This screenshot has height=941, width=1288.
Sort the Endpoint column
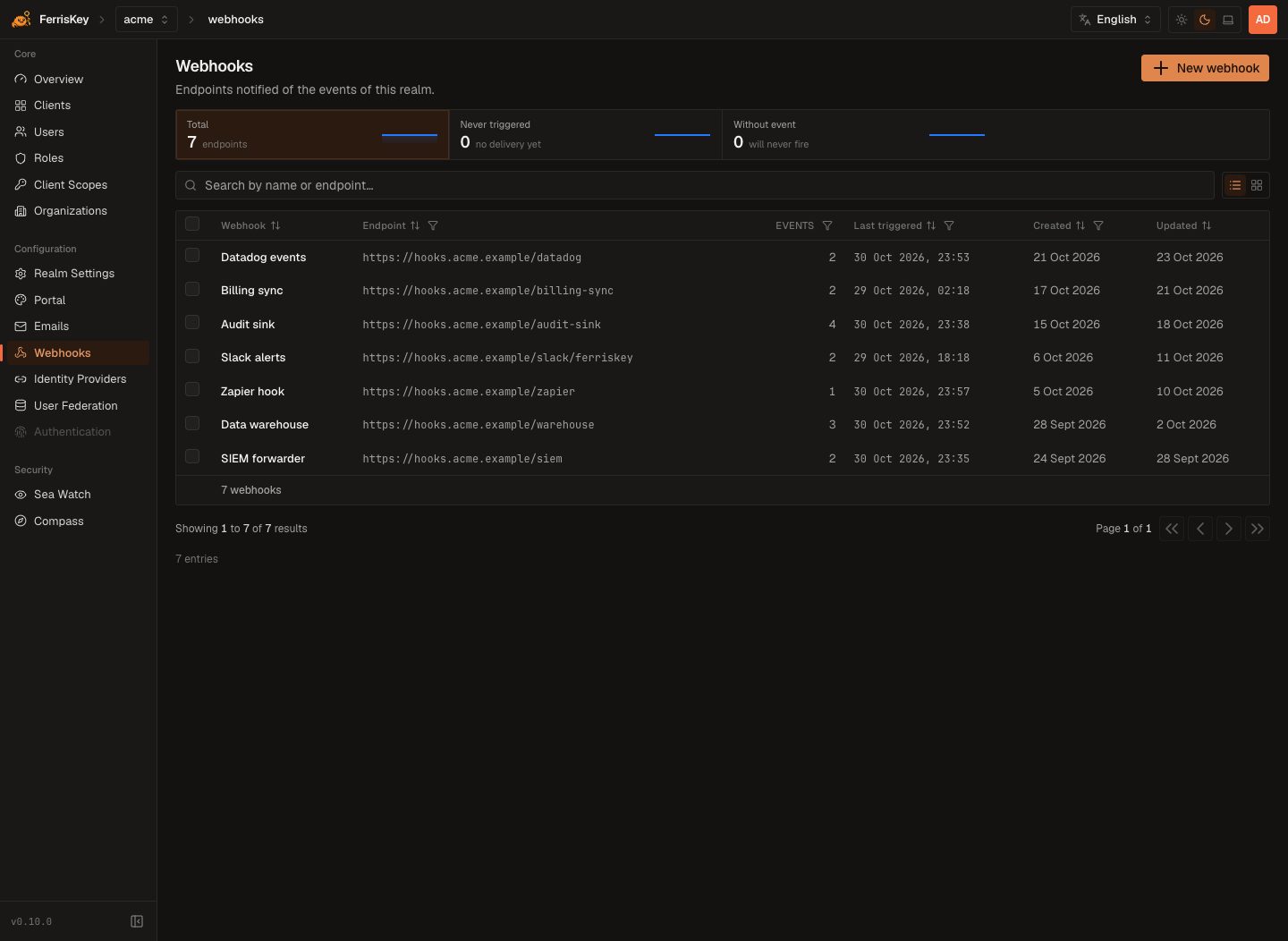tap(415, 225)
